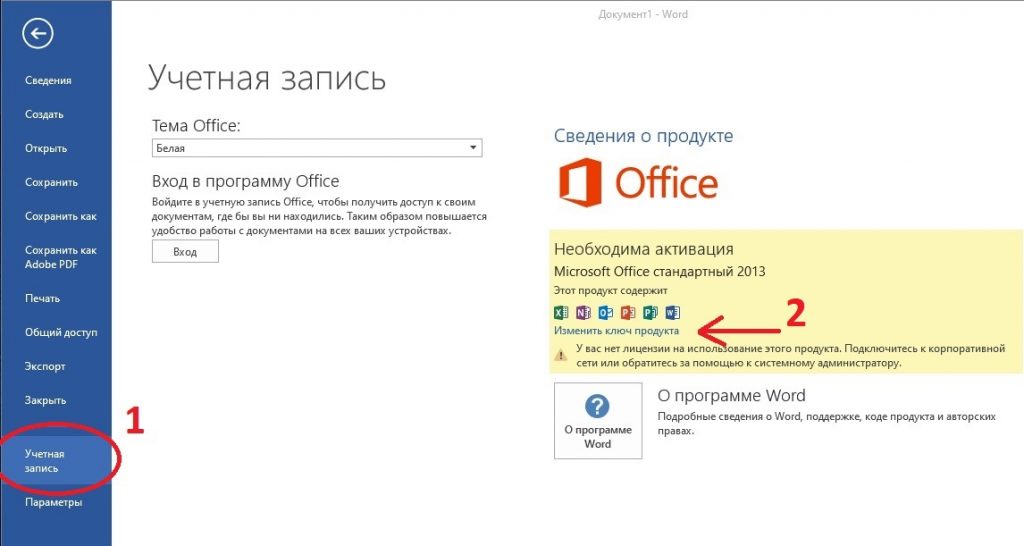Click the О программе Word heading text

731,395
